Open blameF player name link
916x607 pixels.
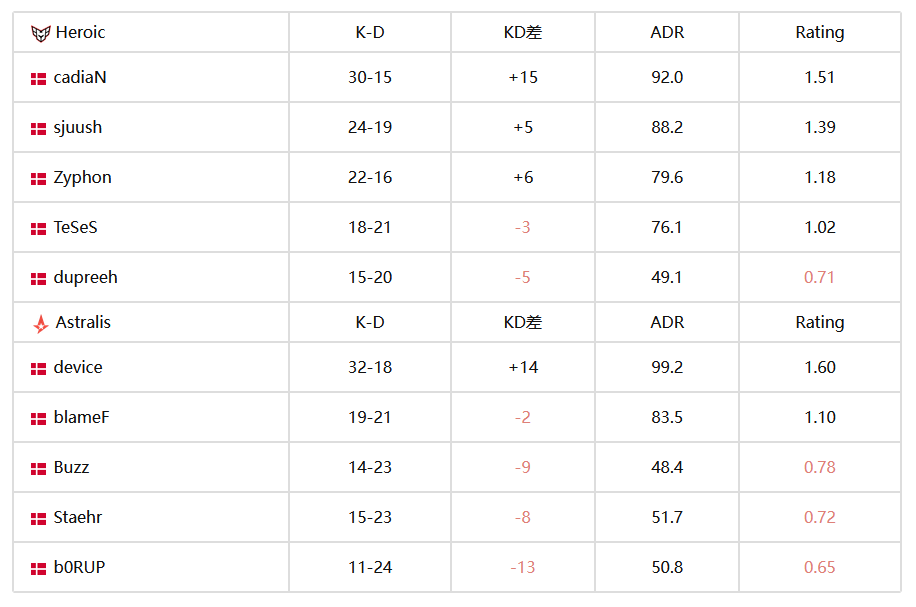tap(81, 417)
